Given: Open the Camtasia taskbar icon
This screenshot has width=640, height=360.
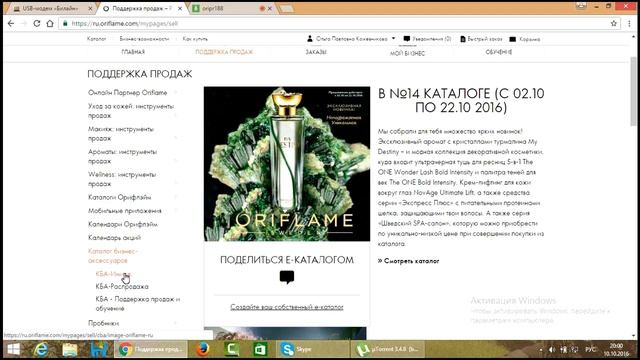Looking at the screenshot, I should (232, 350).
